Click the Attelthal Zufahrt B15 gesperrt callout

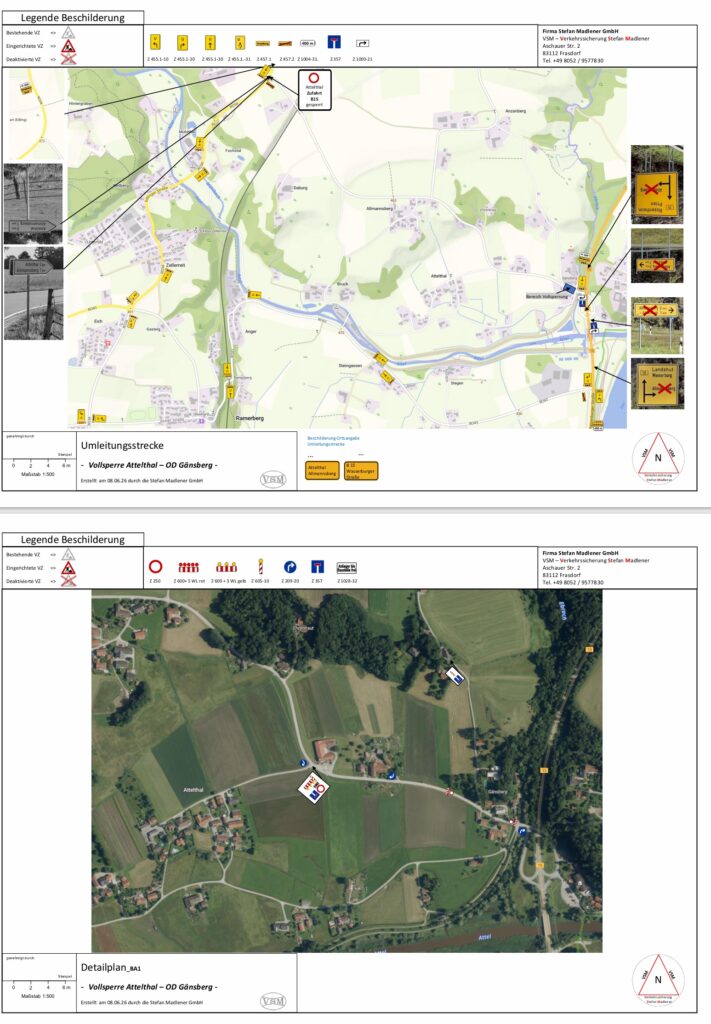(x=315, y=89)
